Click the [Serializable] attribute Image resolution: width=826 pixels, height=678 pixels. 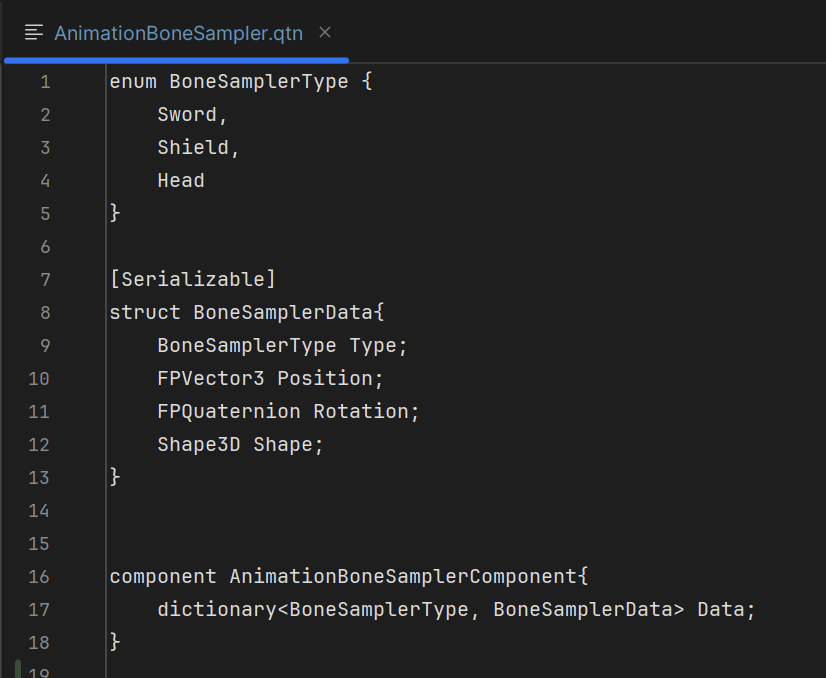192,279
